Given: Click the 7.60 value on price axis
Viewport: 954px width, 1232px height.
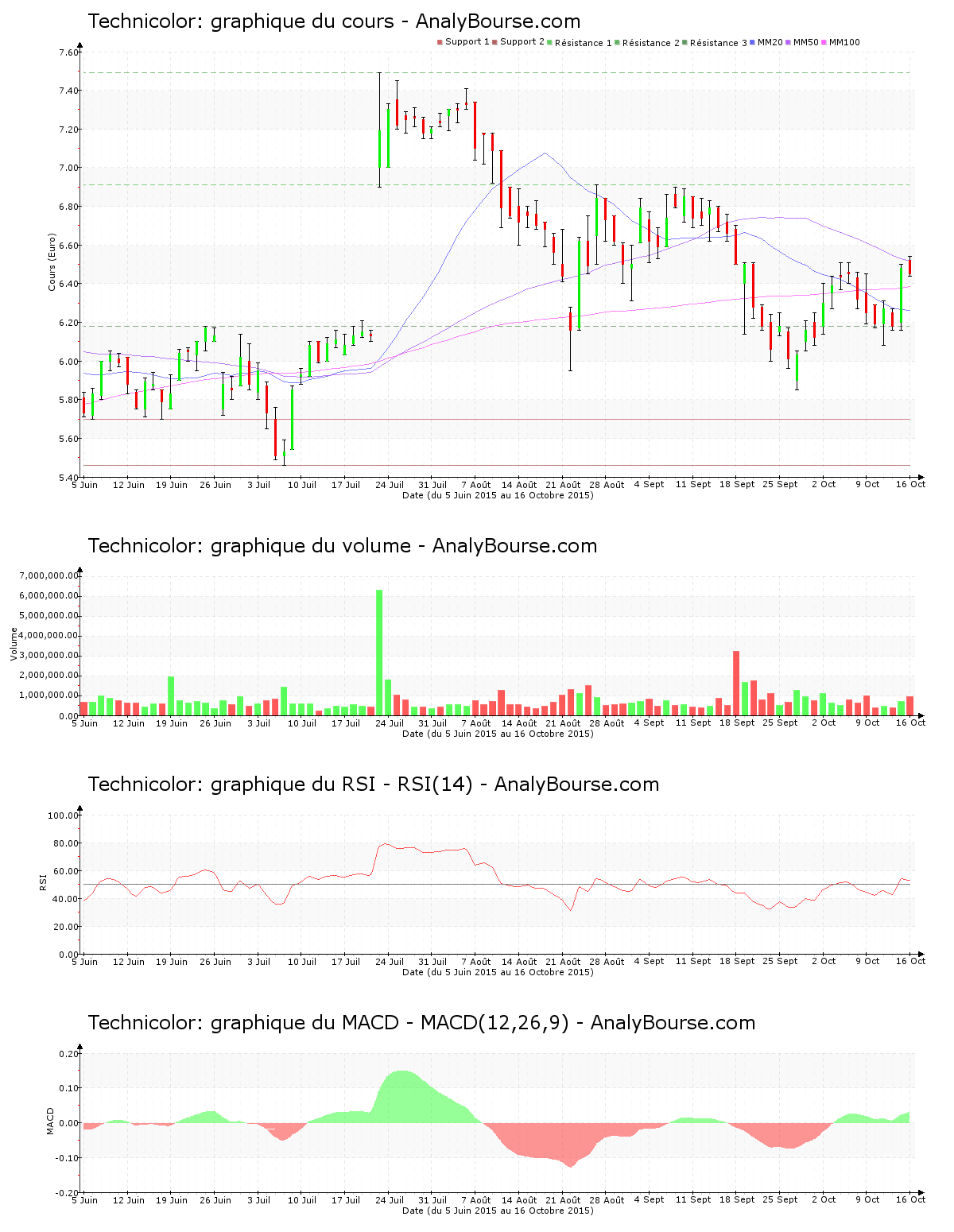Looking at the screenshot, I should [69, 53].
